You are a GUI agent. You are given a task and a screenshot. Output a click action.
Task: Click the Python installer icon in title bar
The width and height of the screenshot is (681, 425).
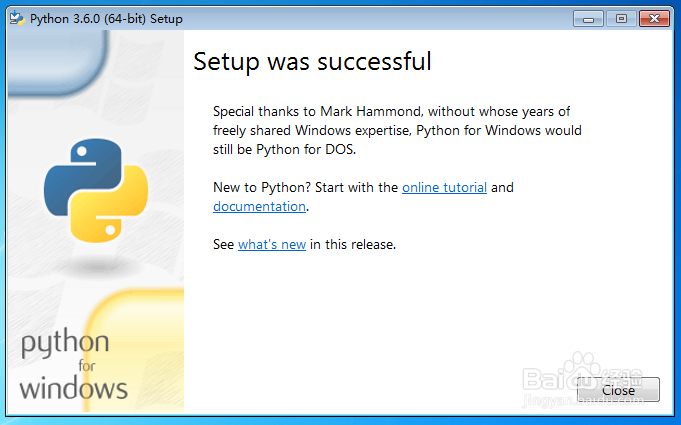(16, 18)
